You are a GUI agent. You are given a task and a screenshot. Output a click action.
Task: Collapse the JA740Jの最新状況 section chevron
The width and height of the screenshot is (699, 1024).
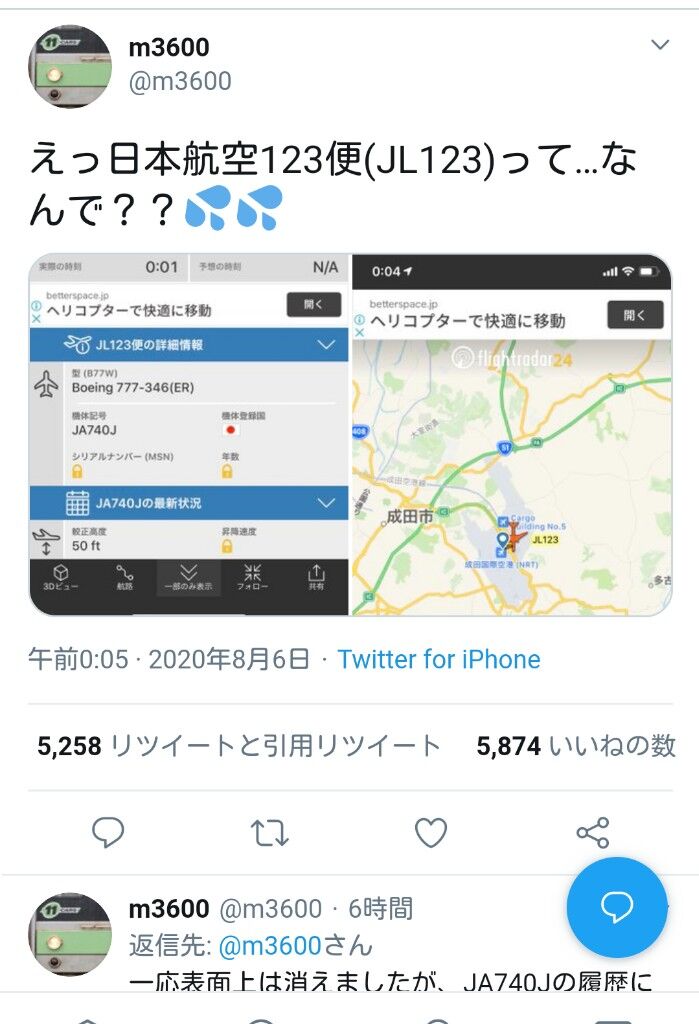(x=326, y=503)
